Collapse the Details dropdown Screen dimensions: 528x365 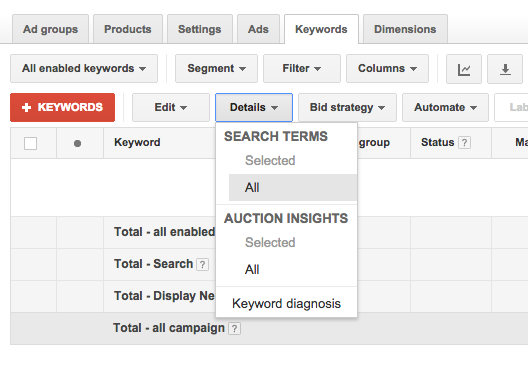(254, 107)
